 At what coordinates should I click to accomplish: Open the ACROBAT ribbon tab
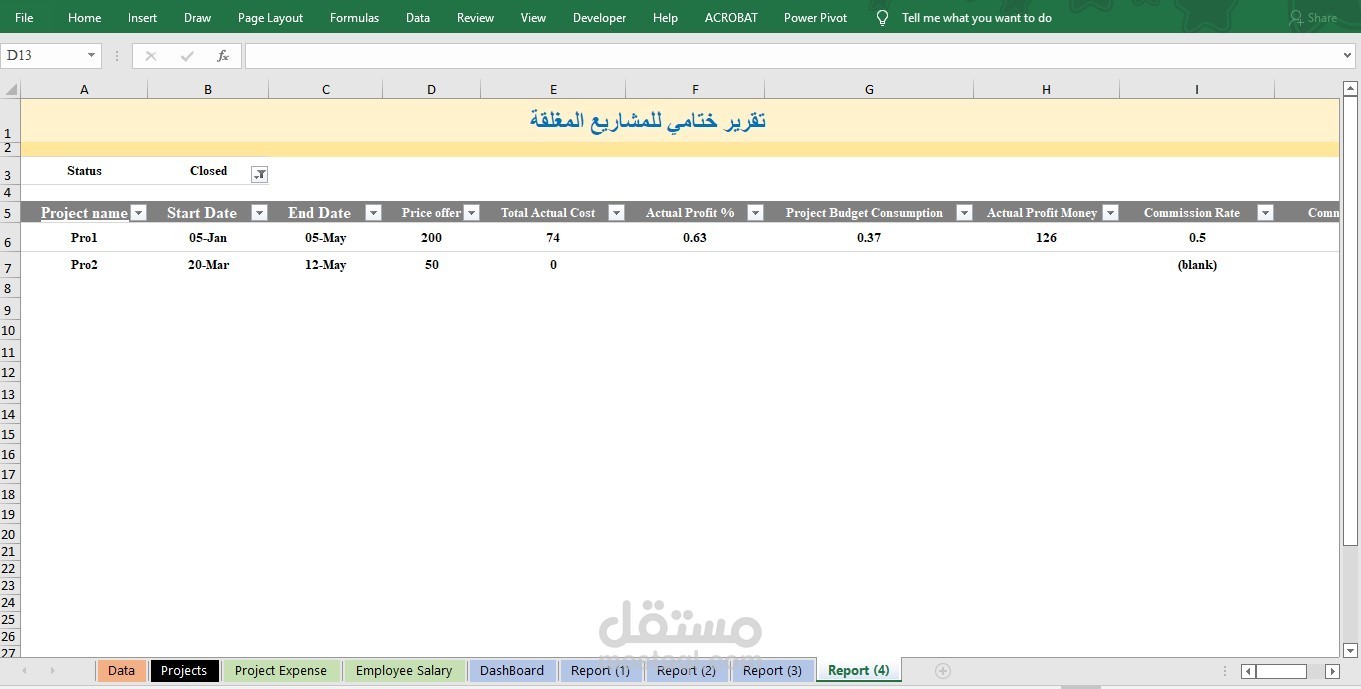731,18
